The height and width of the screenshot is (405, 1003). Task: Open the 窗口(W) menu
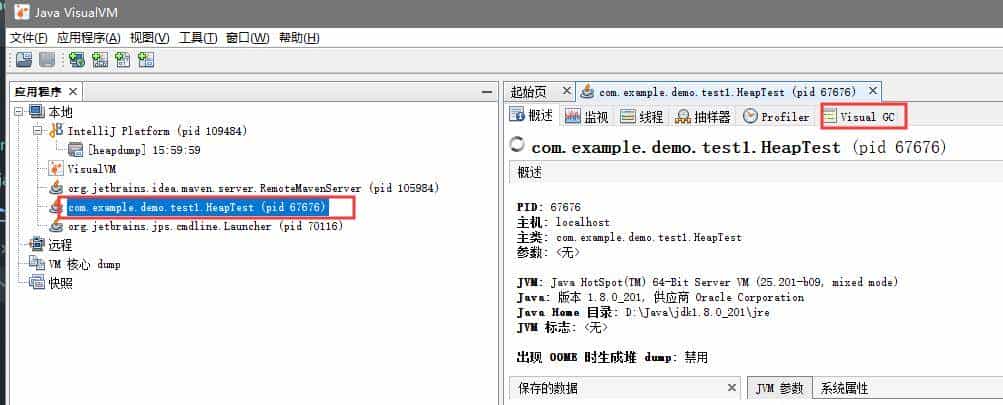tap(248, 38)
